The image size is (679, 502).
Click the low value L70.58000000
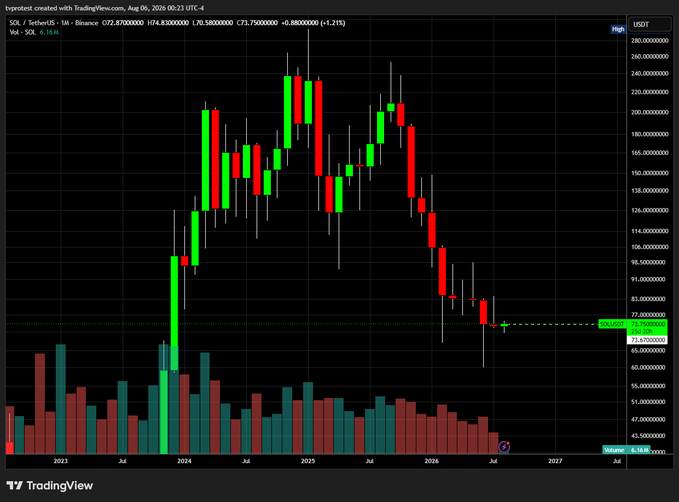point(213,23)
